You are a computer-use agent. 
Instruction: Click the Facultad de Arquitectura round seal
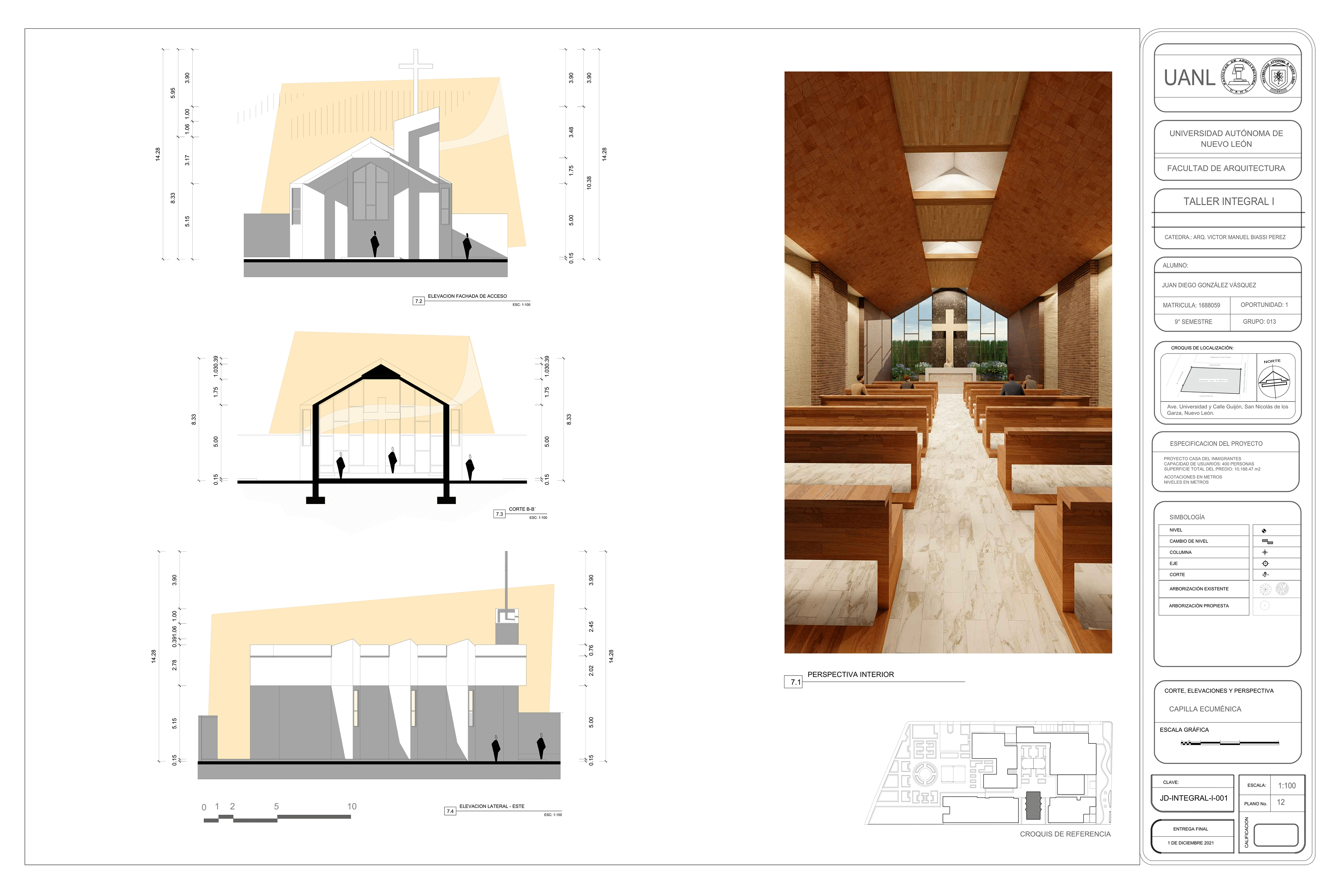tap(1238, 76)
